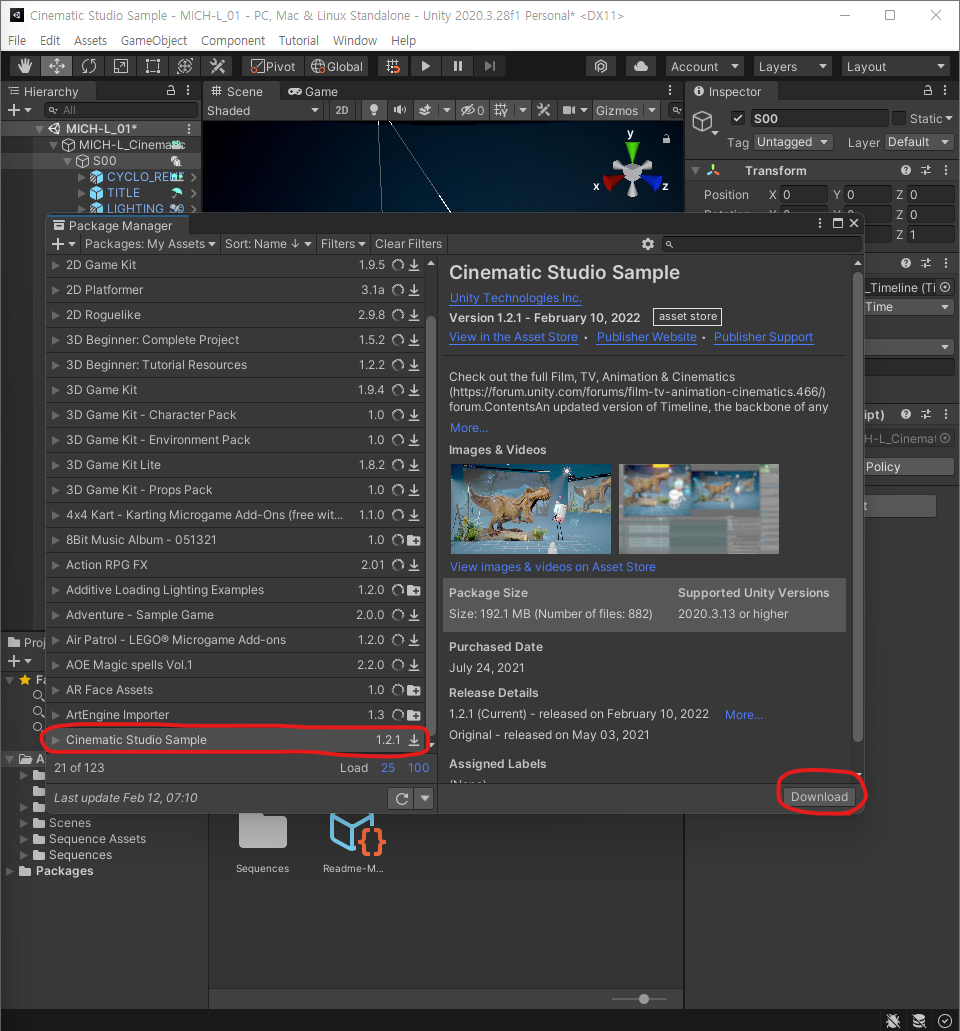Select the Sequence Assets folder
The height and width of the screenshot is (1031, 960).
point(97,839)
